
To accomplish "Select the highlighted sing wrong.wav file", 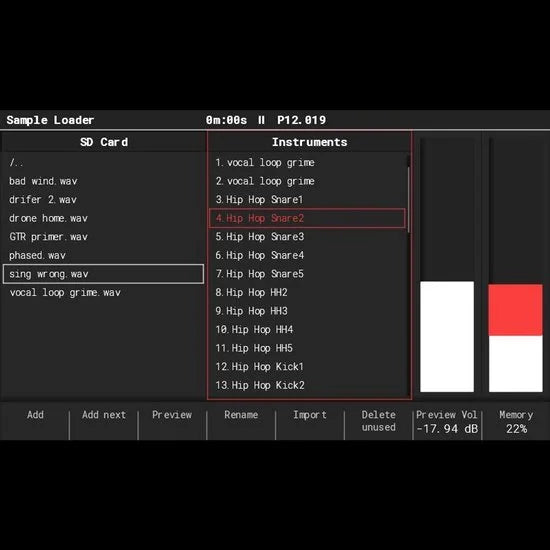I will pos(103,274).
